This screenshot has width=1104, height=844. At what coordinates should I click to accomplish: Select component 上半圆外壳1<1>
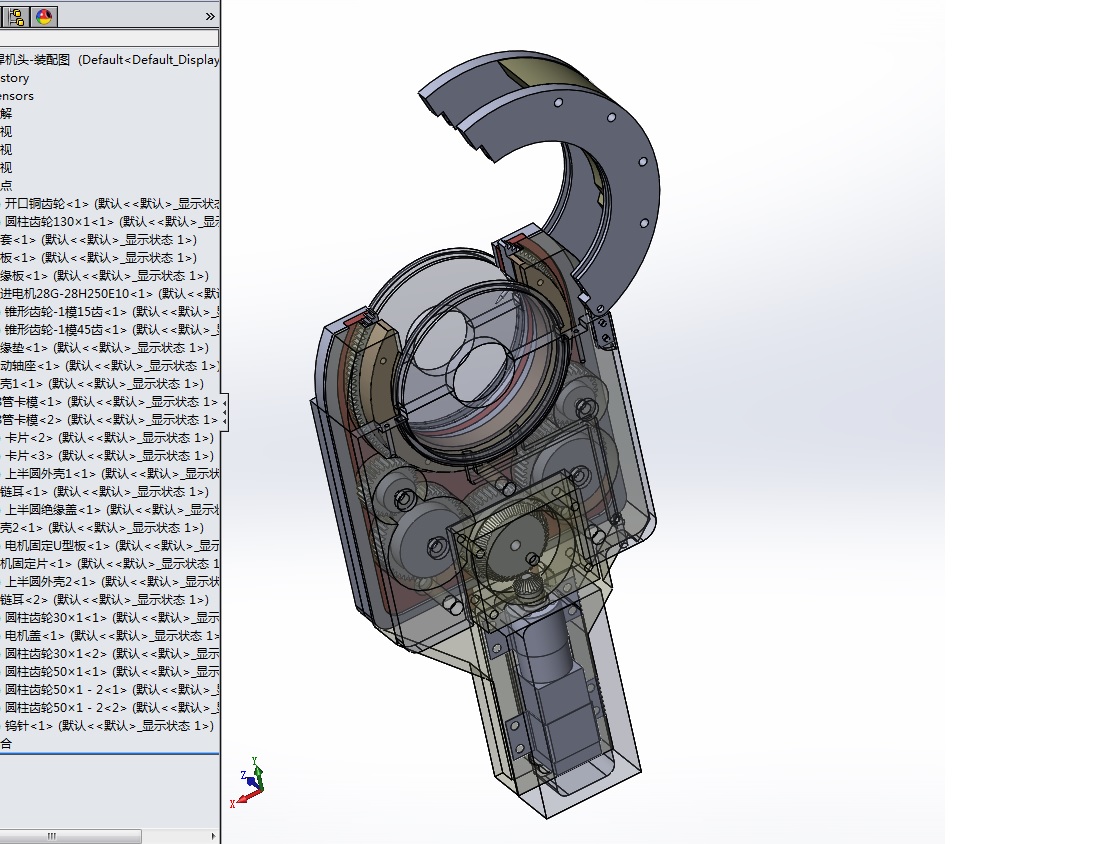(112, 474)
